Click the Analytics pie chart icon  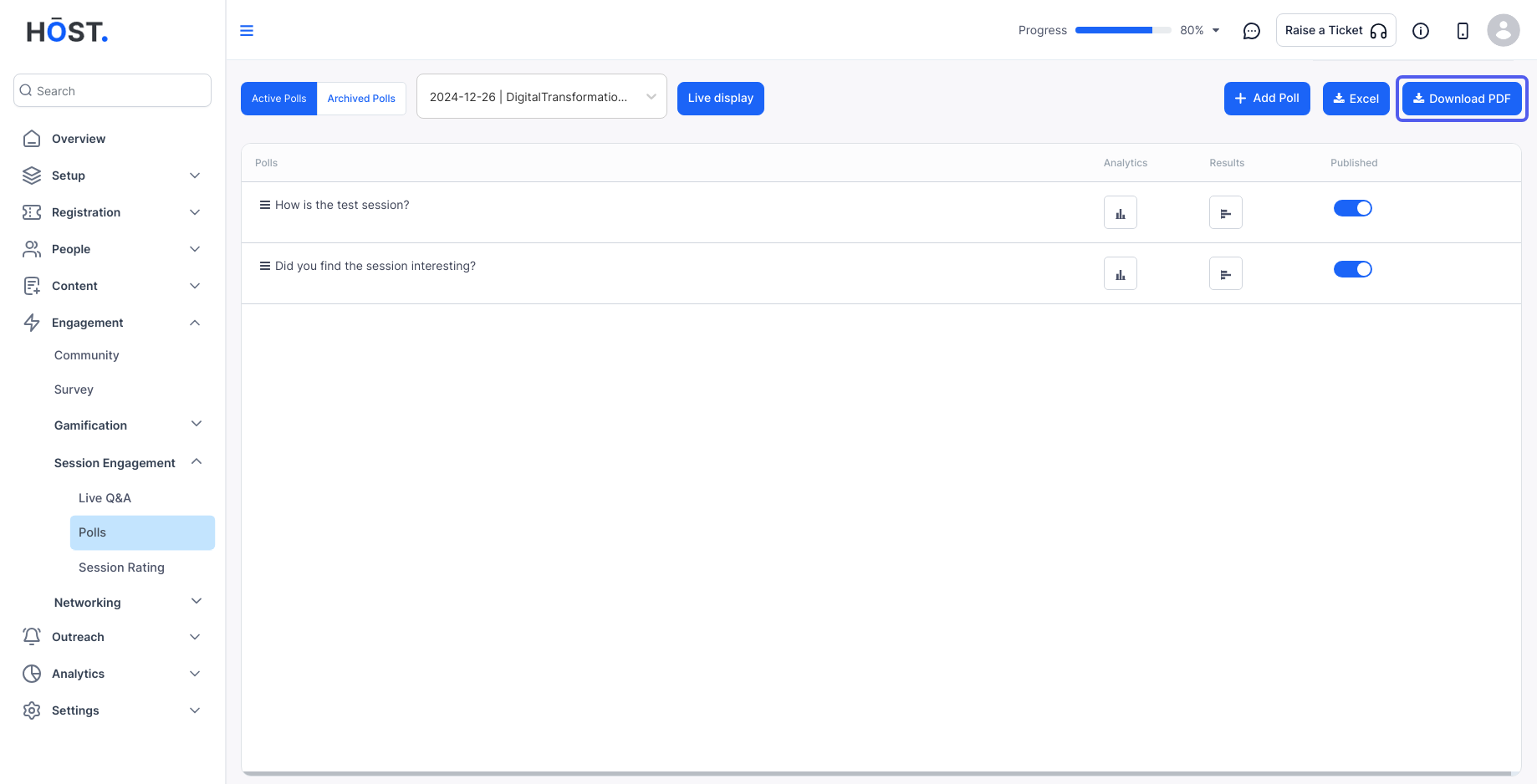pos(32,674)
